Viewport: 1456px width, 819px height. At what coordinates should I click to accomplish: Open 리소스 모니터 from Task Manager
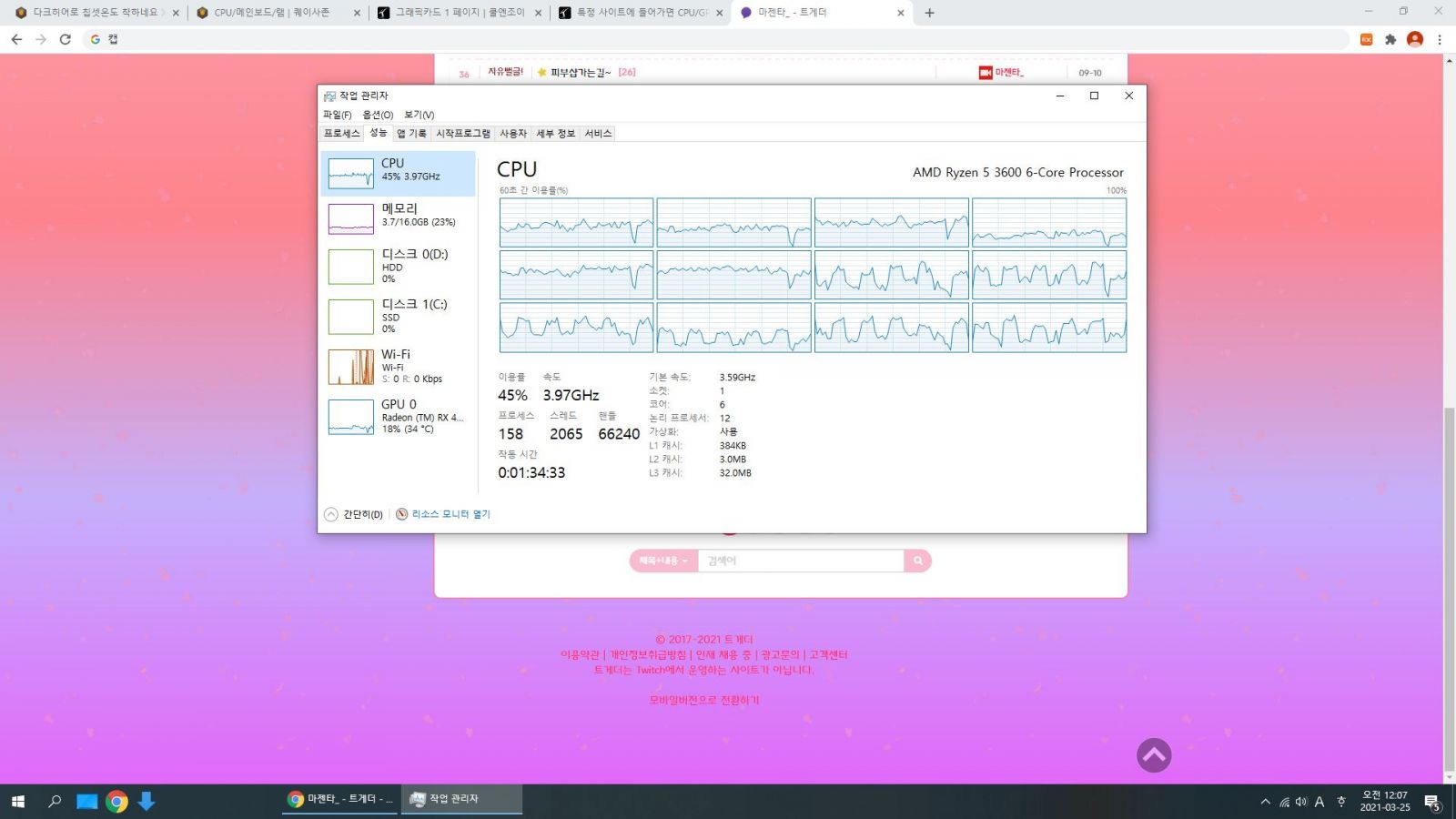[450, 513]
